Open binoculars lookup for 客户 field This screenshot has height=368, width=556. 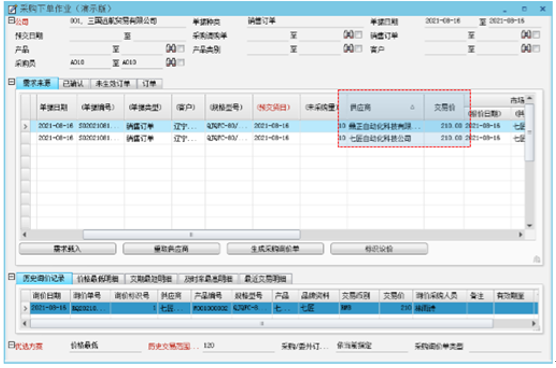526,49
